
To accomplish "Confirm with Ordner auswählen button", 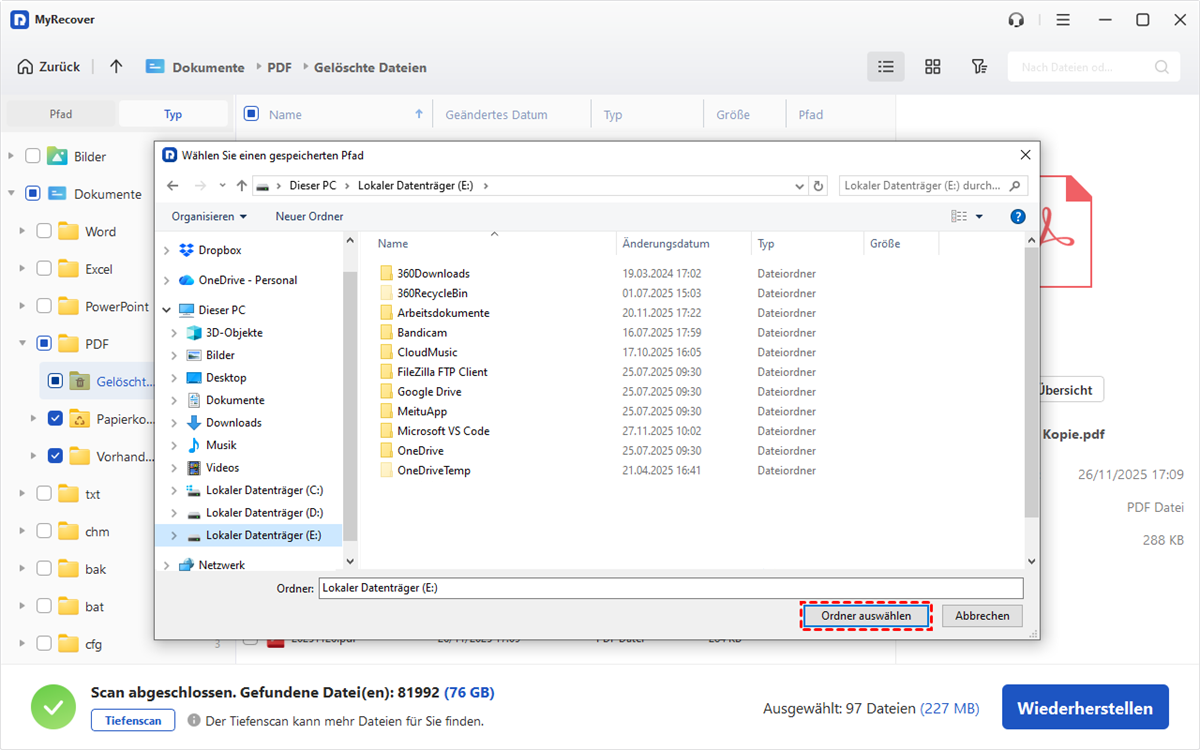I will pos(865,616).
